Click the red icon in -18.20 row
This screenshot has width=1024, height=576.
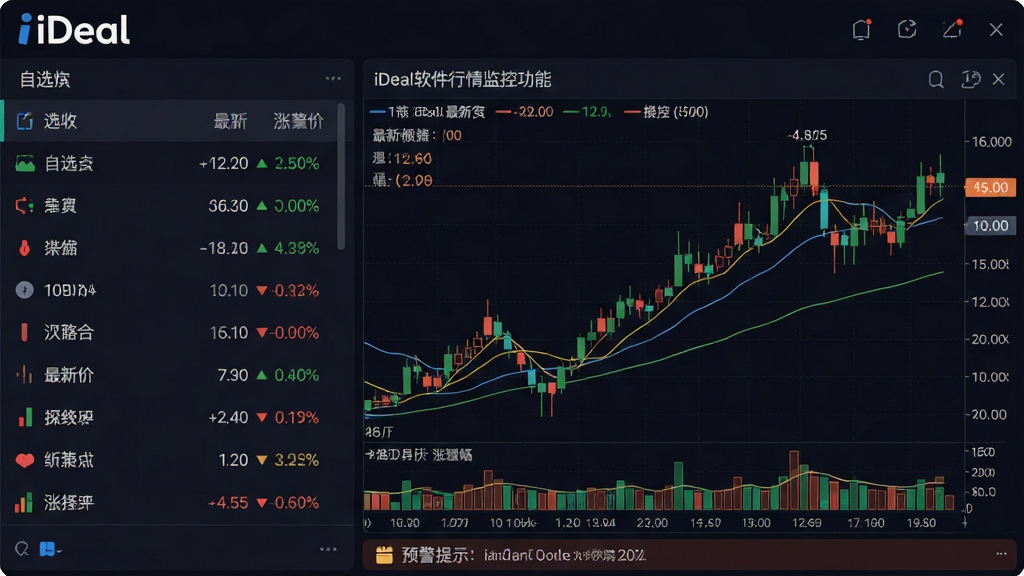(24, 248)
